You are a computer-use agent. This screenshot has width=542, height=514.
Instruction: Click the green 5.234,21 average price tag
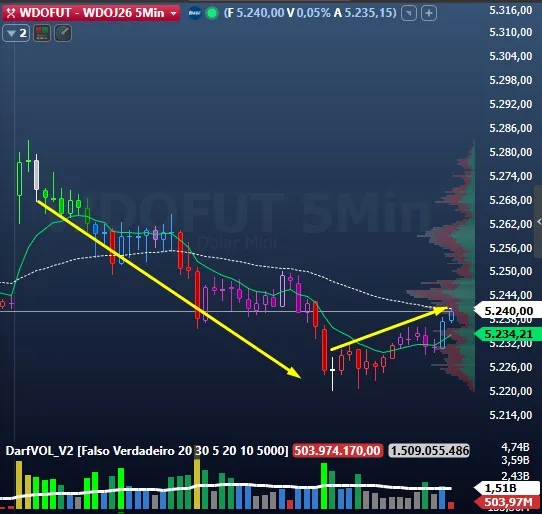508,334
